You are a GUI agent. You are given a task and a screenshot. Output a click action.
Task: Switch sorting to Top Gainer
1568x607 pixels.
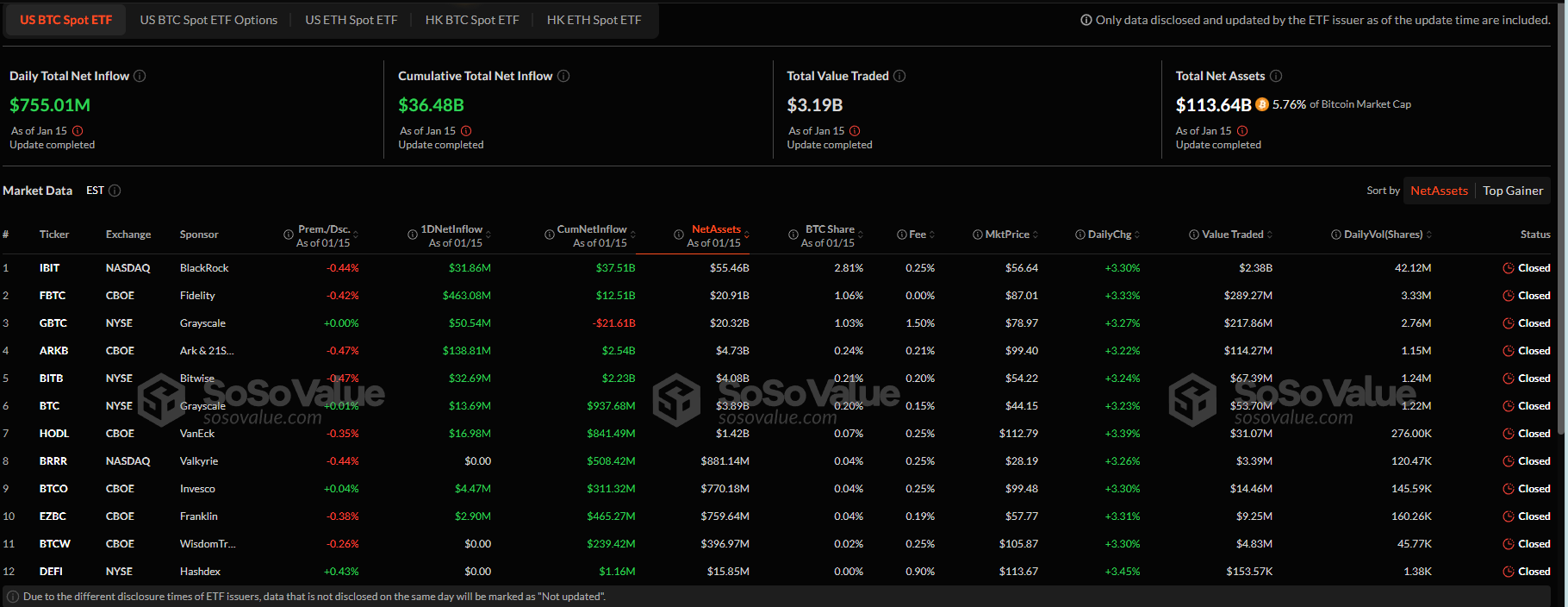(x=1513, y=191)
